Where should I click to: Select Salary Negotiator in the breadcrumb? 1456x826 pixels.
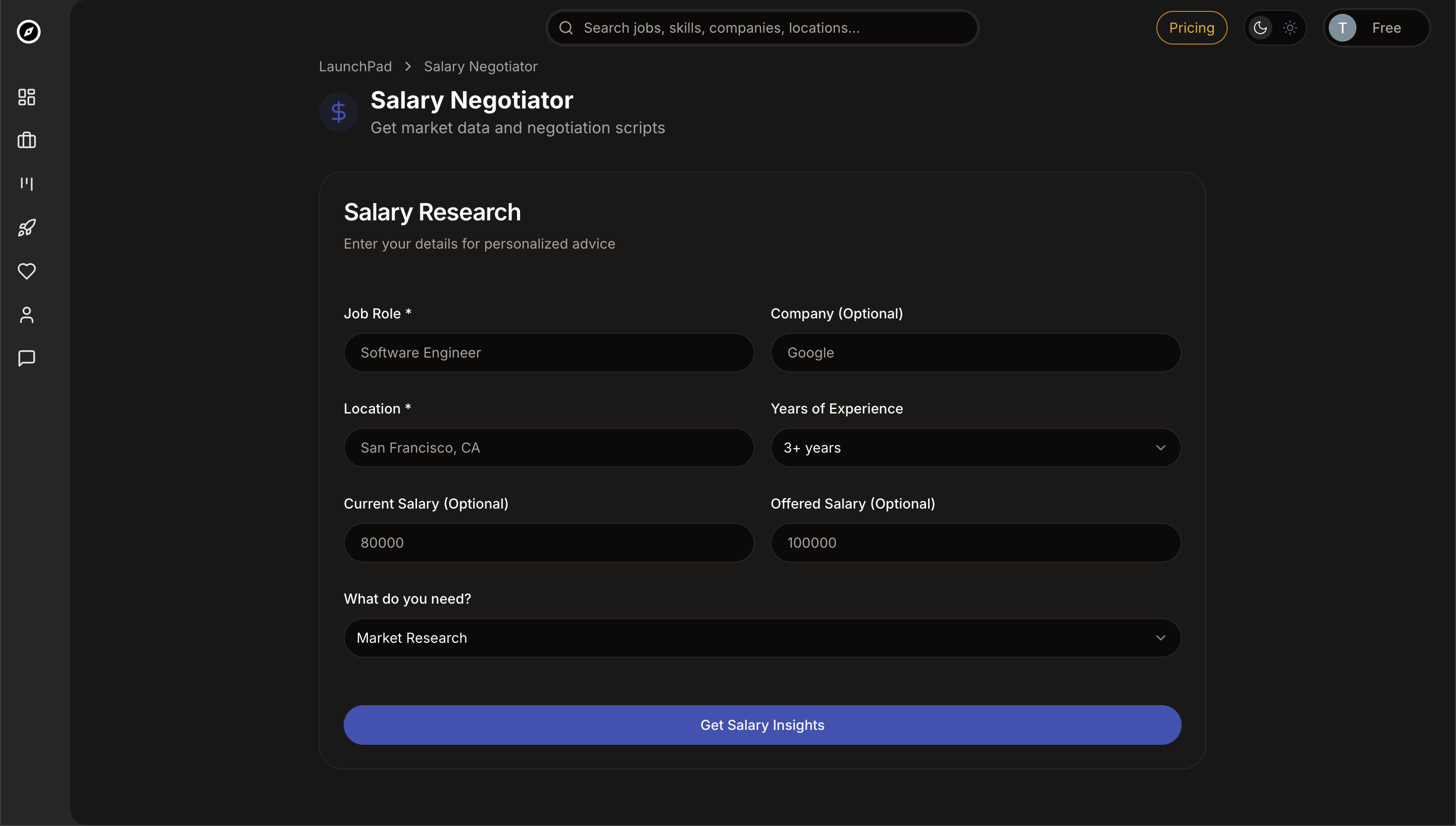coord(480,66)
